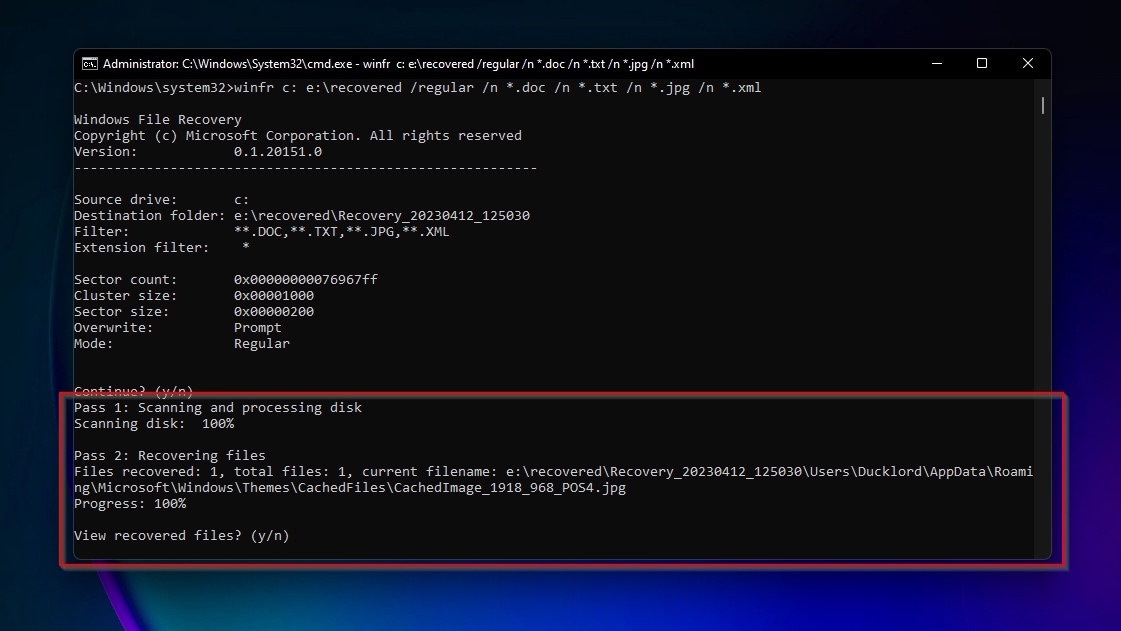The image size is (1121, 631).
Task: Click cluster size value 0x00001000
Action: 274,296
